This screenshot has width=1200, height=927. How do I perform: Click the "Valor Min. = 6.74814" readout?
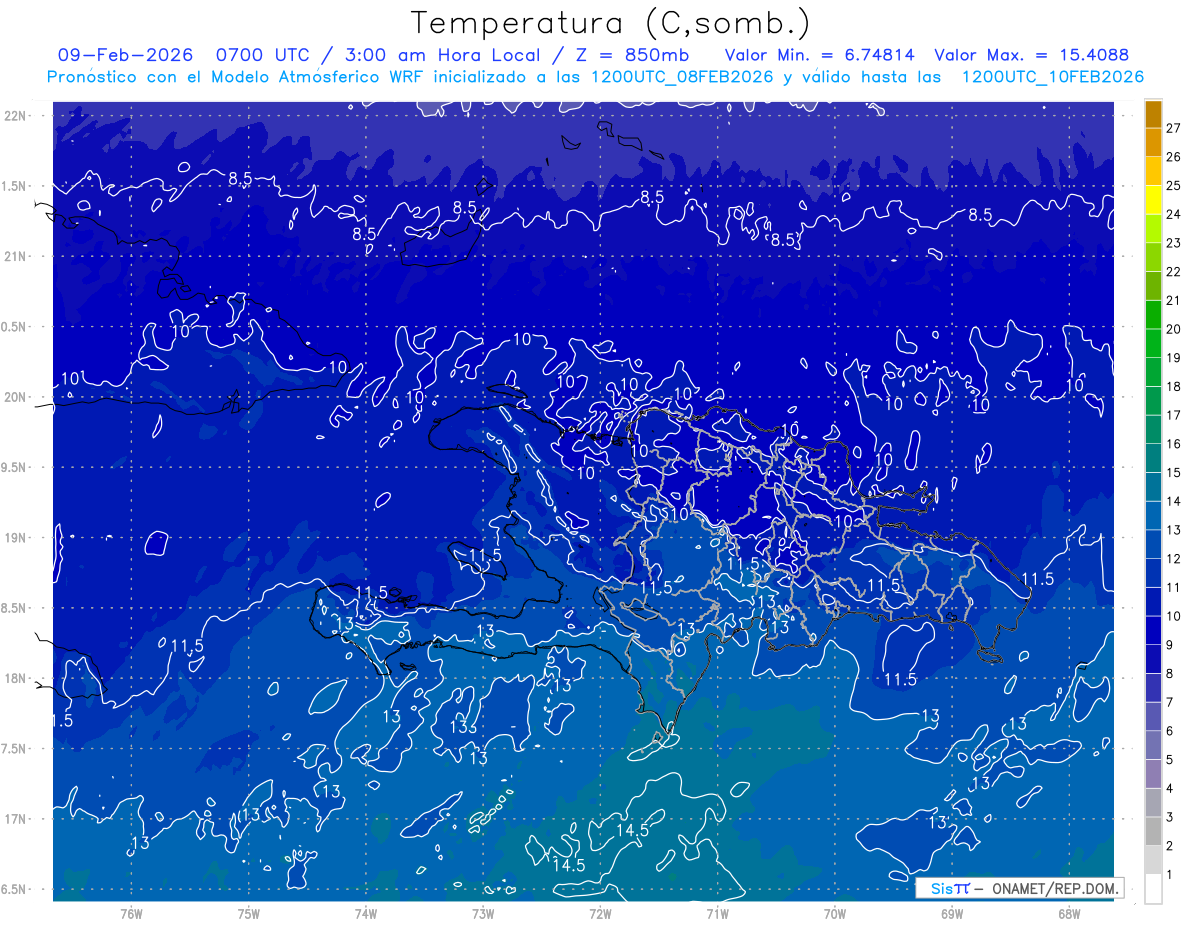(820, 55)
